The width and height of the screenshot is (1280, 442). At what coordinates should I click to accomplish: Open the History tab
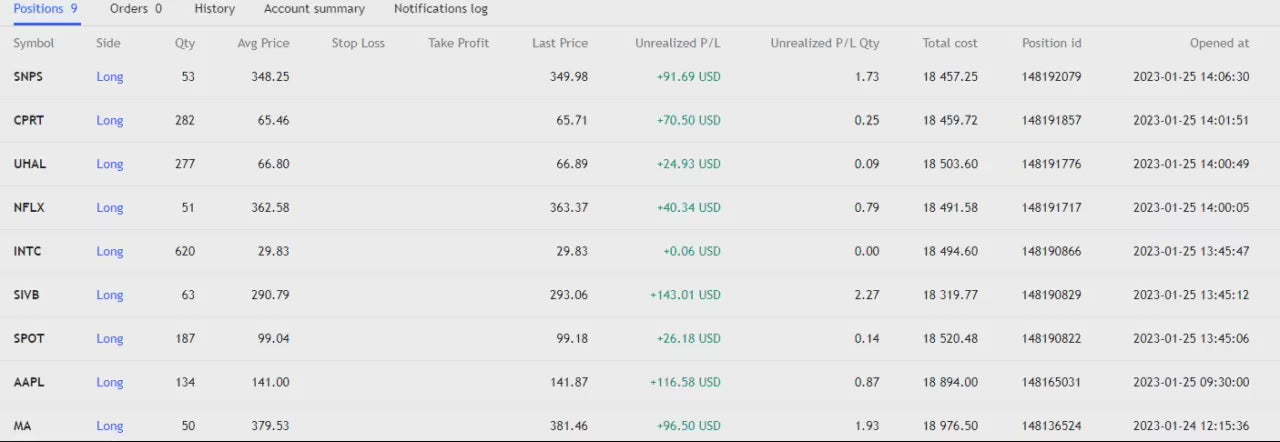[x=215, y=9]
